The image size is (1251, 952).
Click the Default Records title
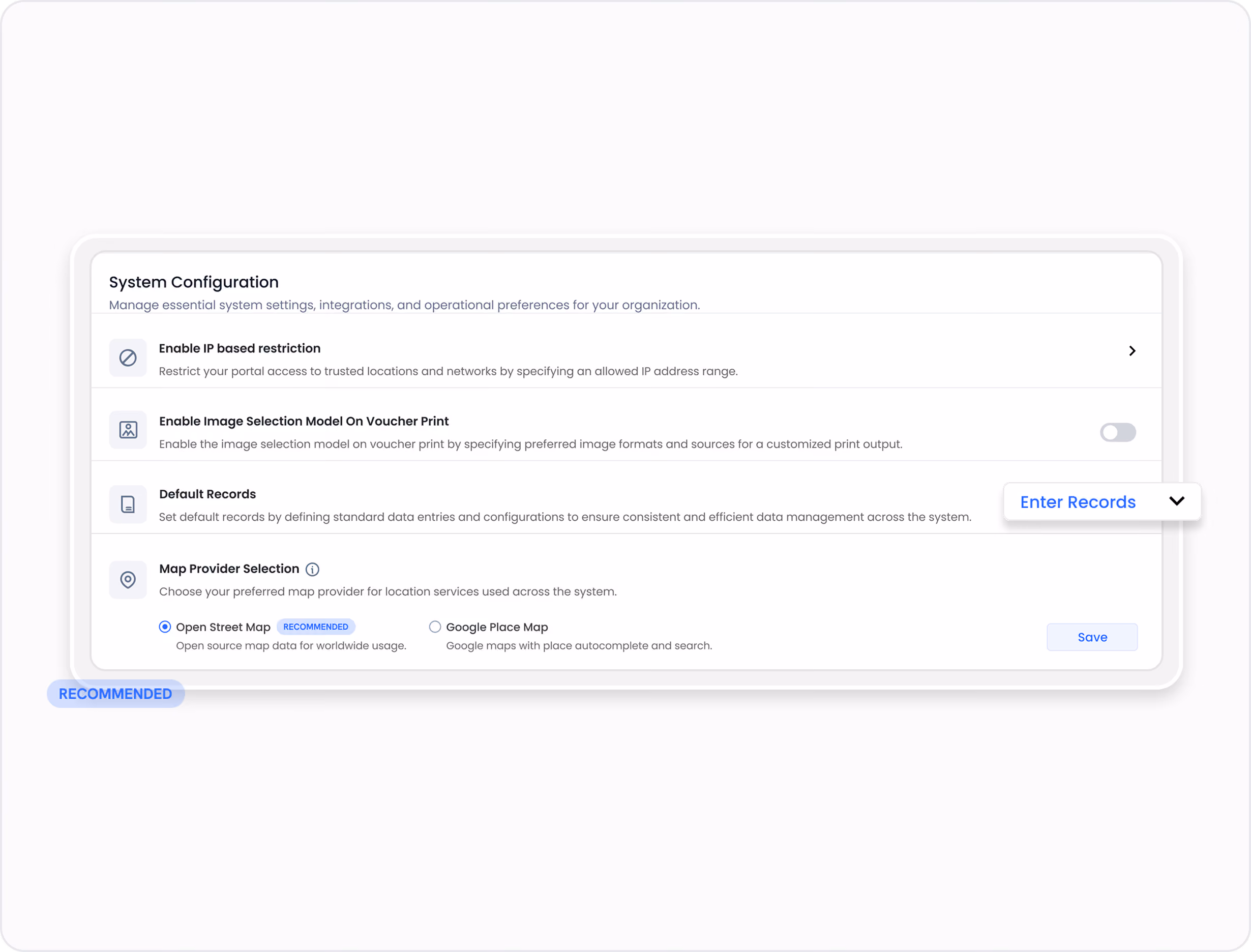[207, 494]
